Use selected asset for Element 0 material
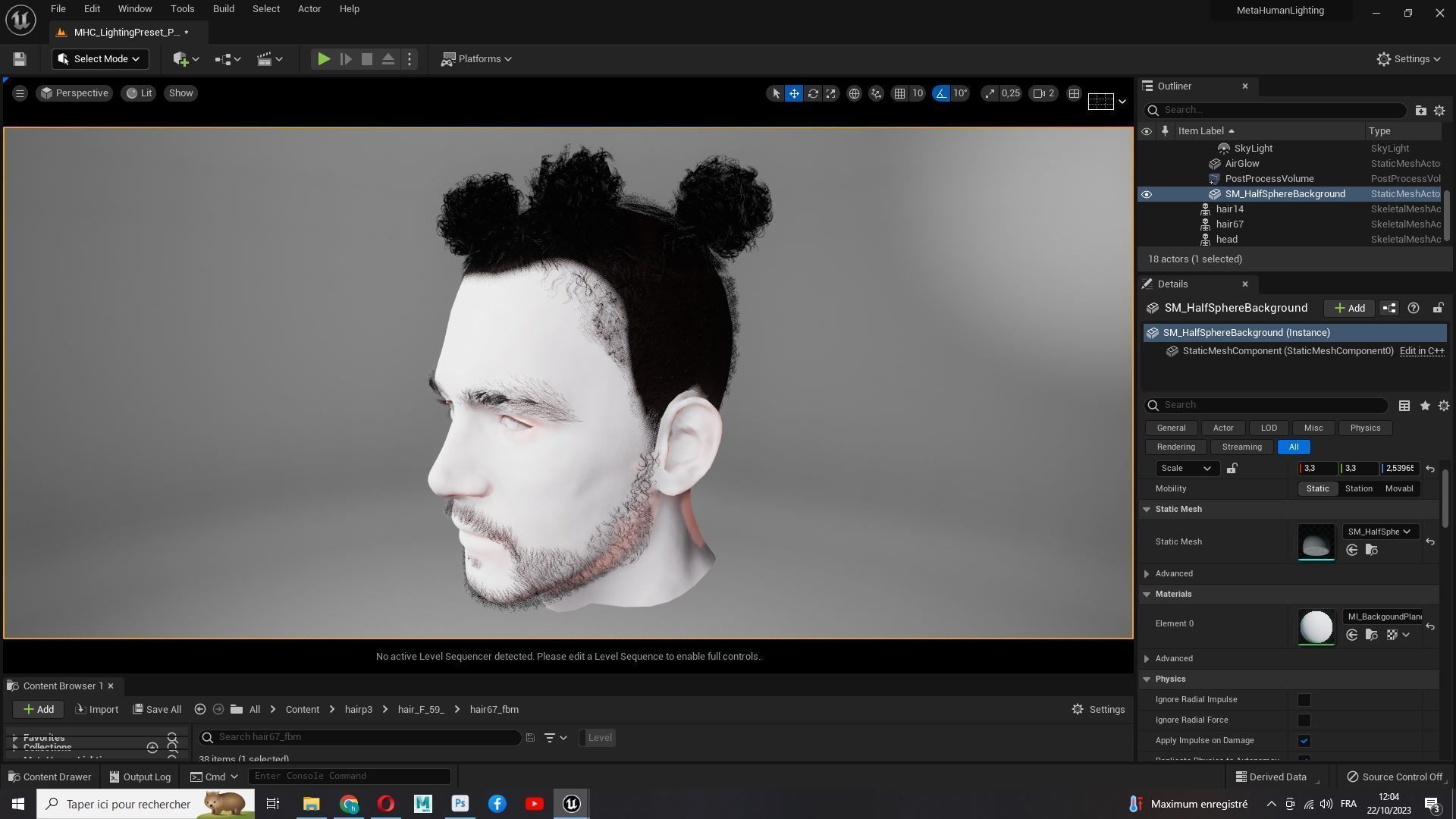Viewport: 1456px width, 819px height. point(1352,635)
